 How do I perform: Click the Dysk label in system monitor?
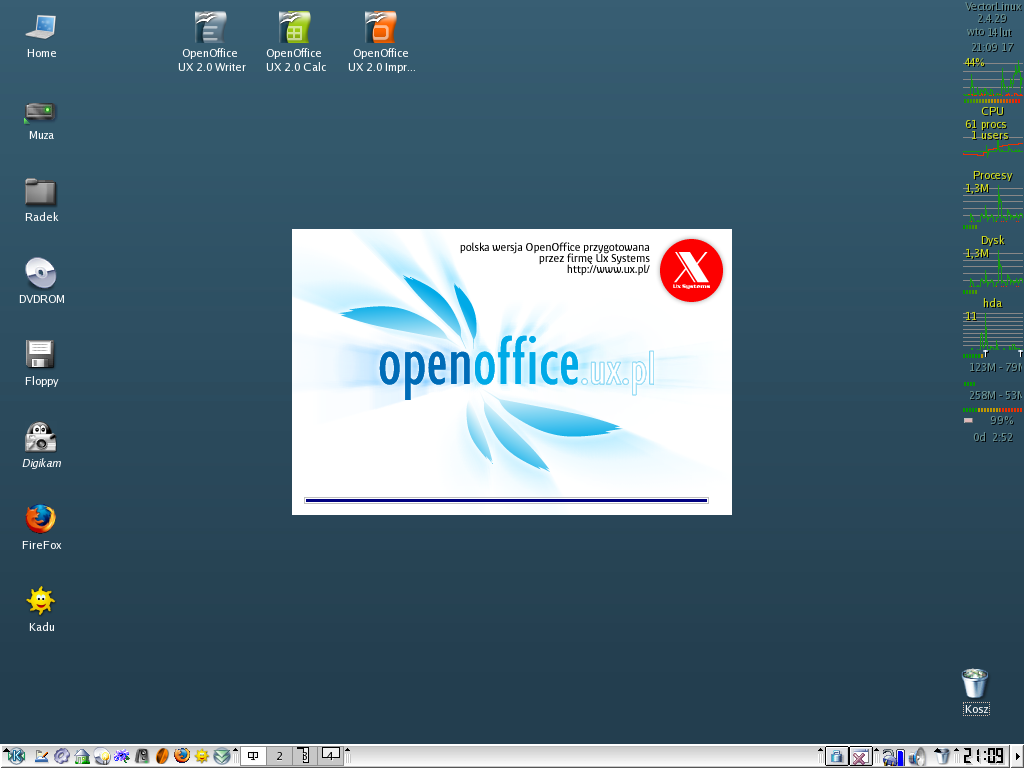tap(993, 240)
